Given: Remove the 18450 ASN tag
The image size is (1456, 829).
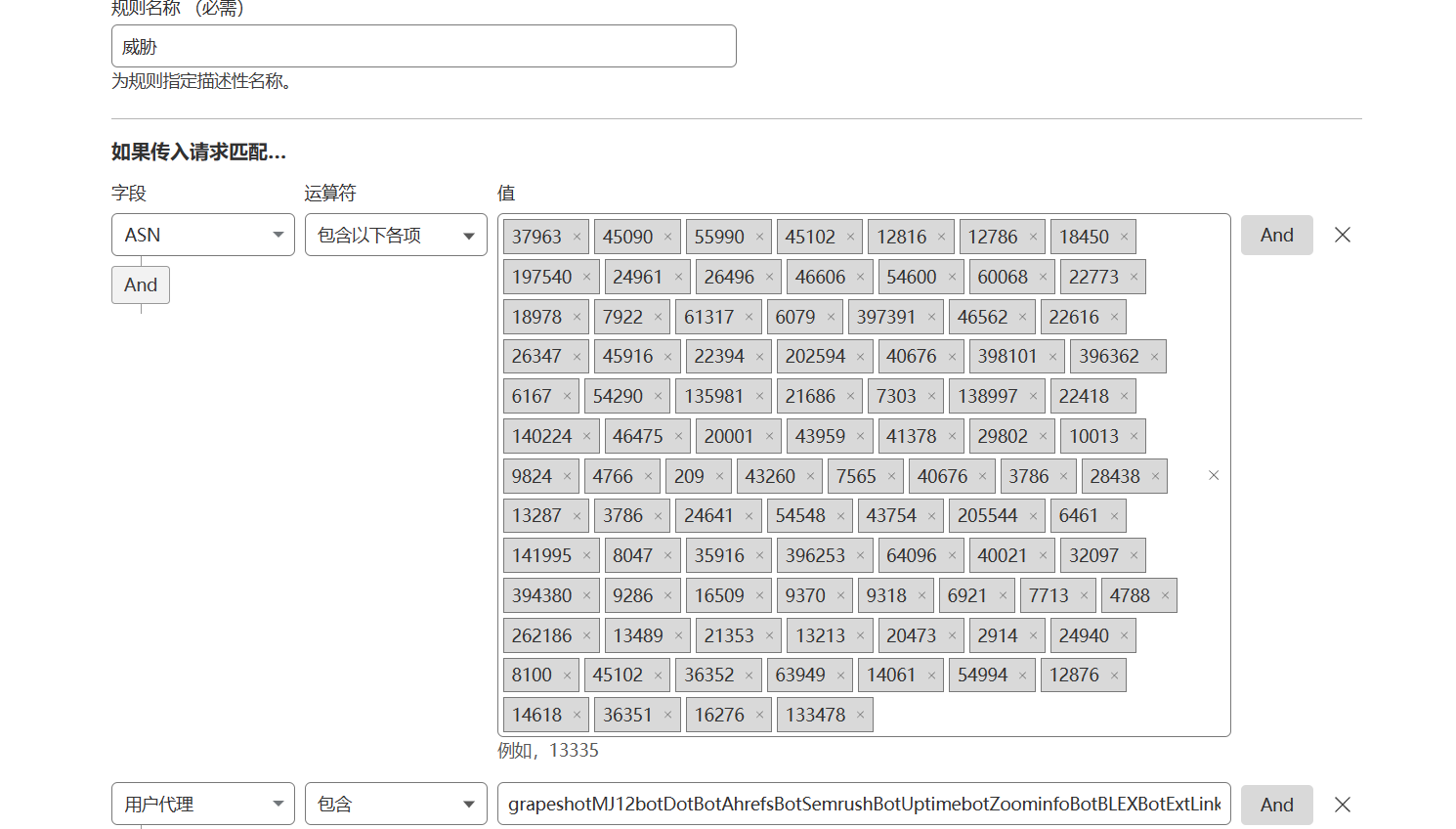Looking at the screenshot, I should pos(1124,238).
